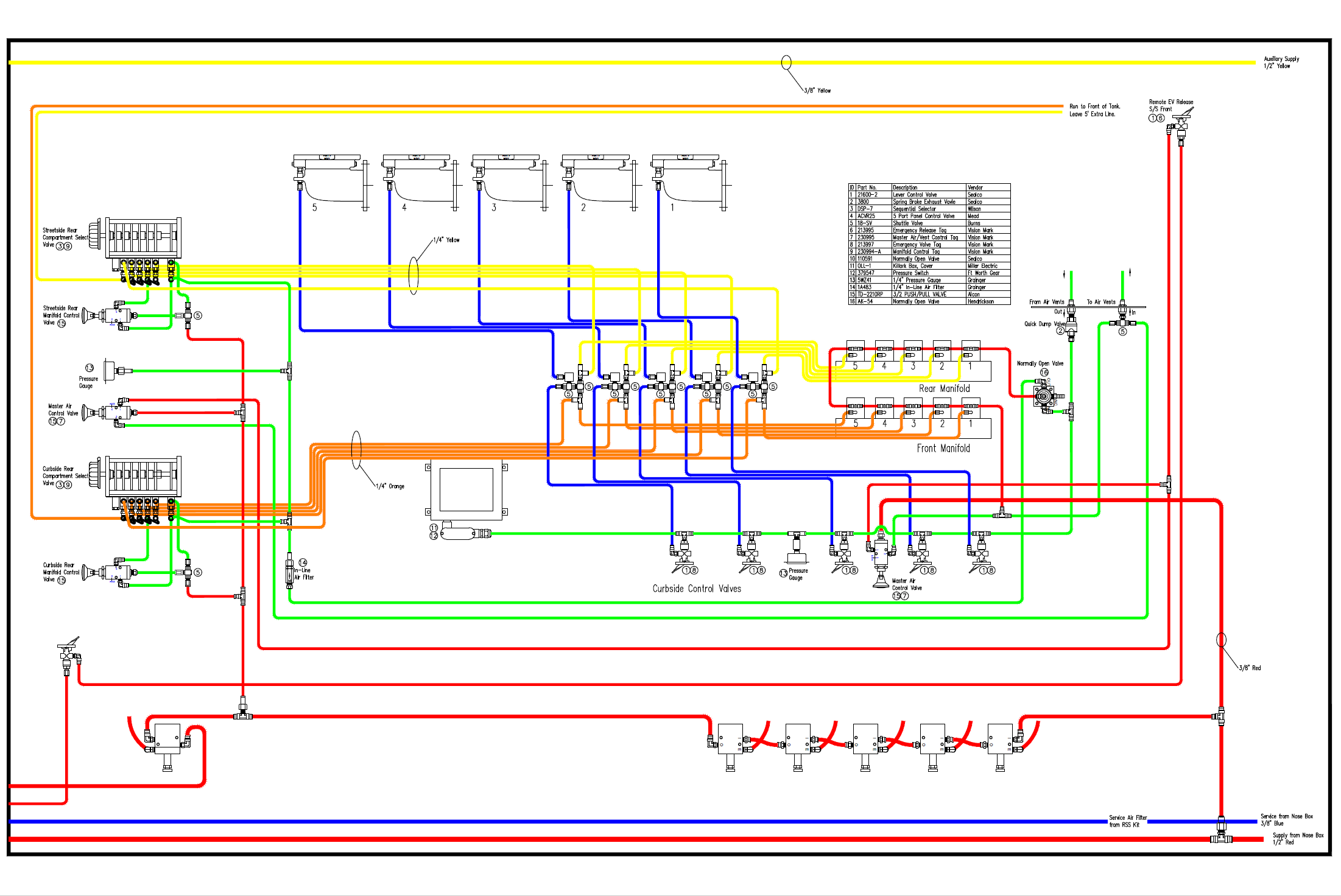Click the Curbside Control Valves label

[x=697, y=589]
